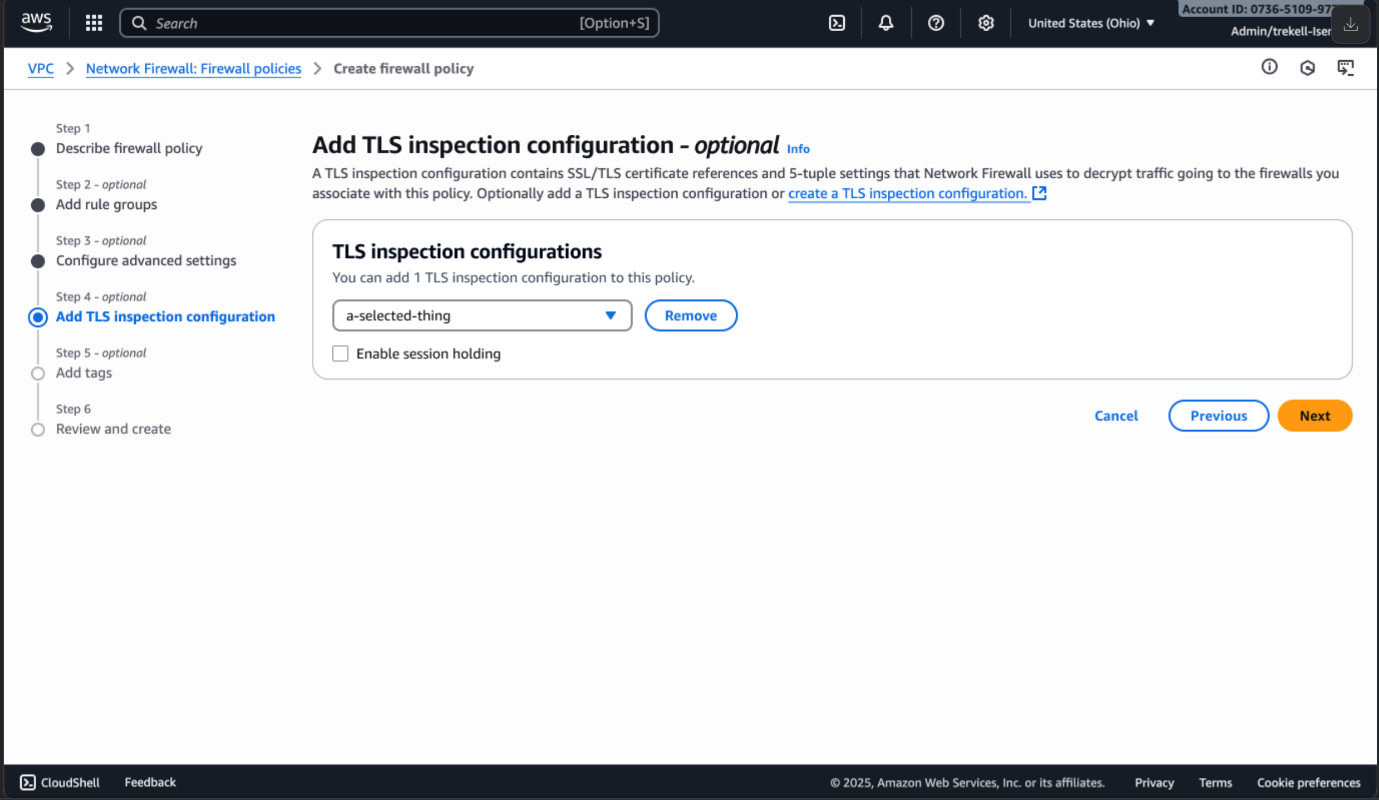Click the Account ID text at top
The image size is (1379, 800).
pos(1256,9)
